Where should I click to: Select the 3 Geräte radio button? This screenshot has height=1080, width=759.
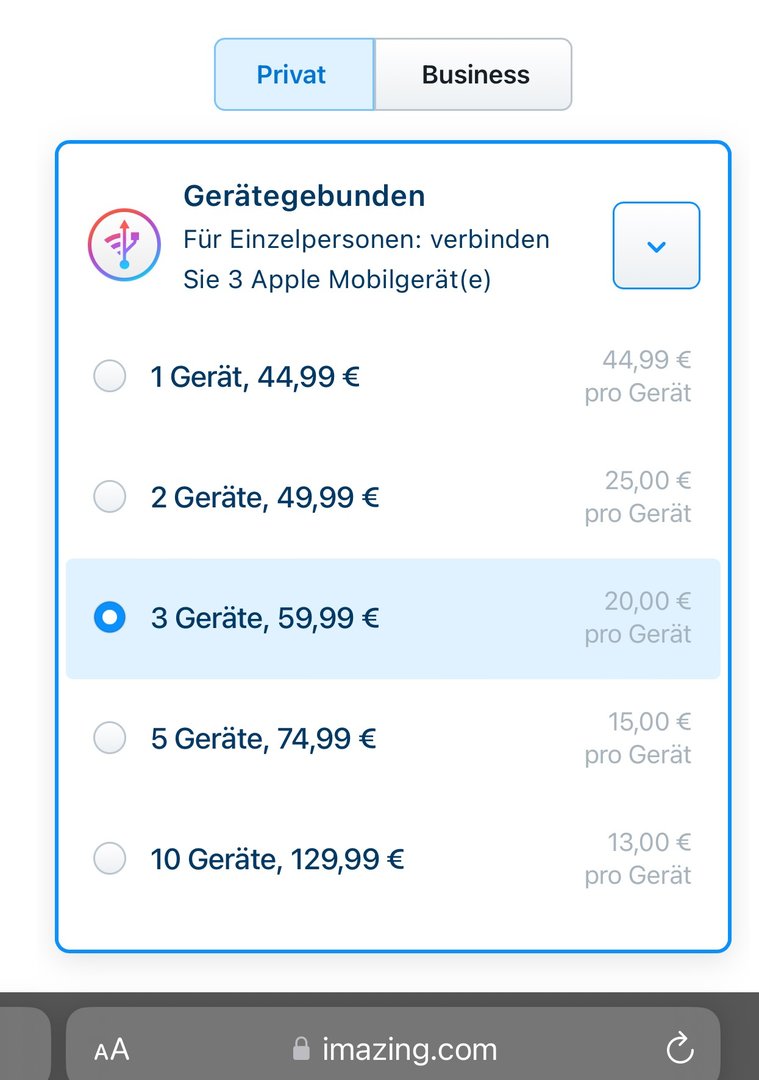pos(110,617)
